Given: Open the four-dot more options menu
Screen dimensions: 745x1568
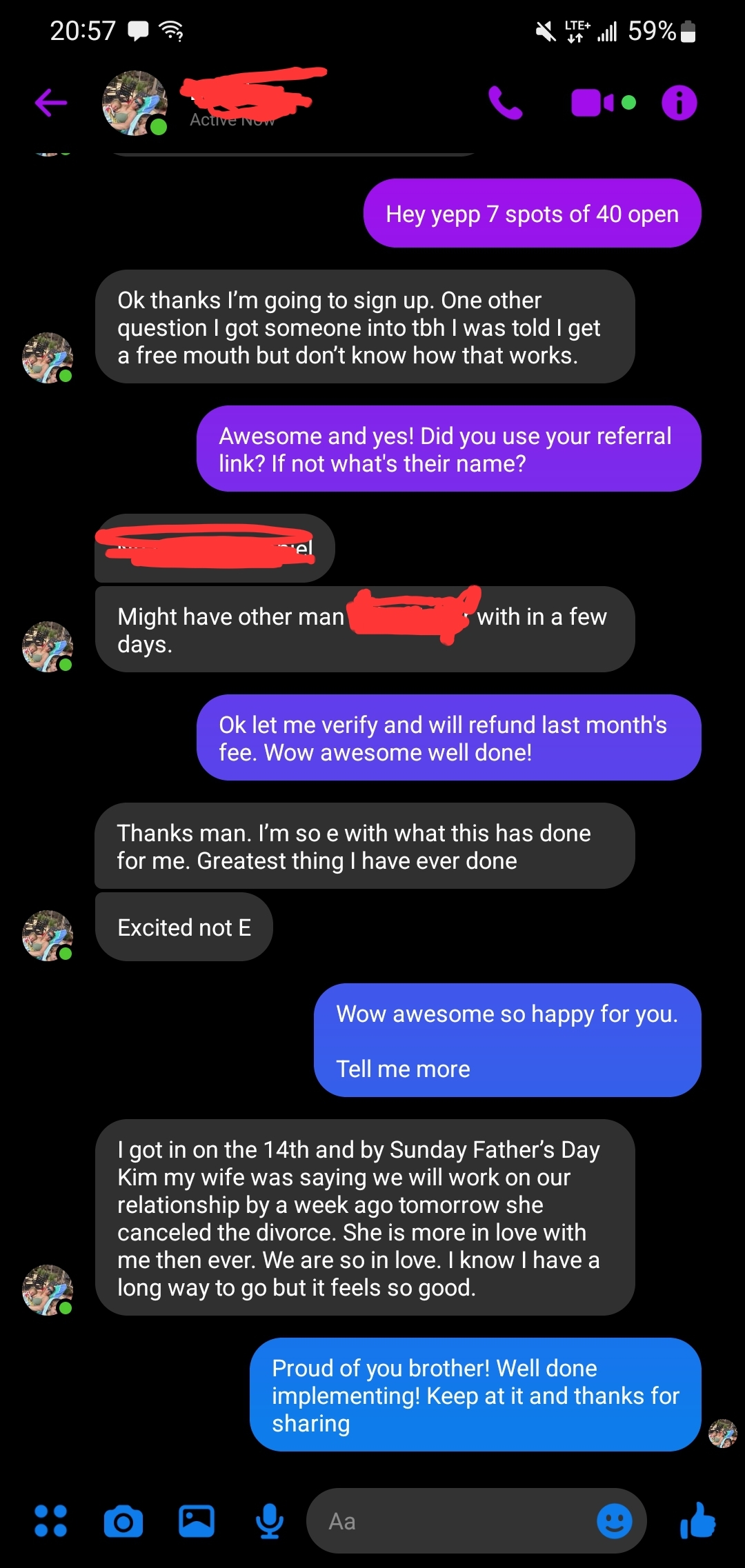Looking at the screenshot, I should pyautogui.click(x=51, y=1520).
